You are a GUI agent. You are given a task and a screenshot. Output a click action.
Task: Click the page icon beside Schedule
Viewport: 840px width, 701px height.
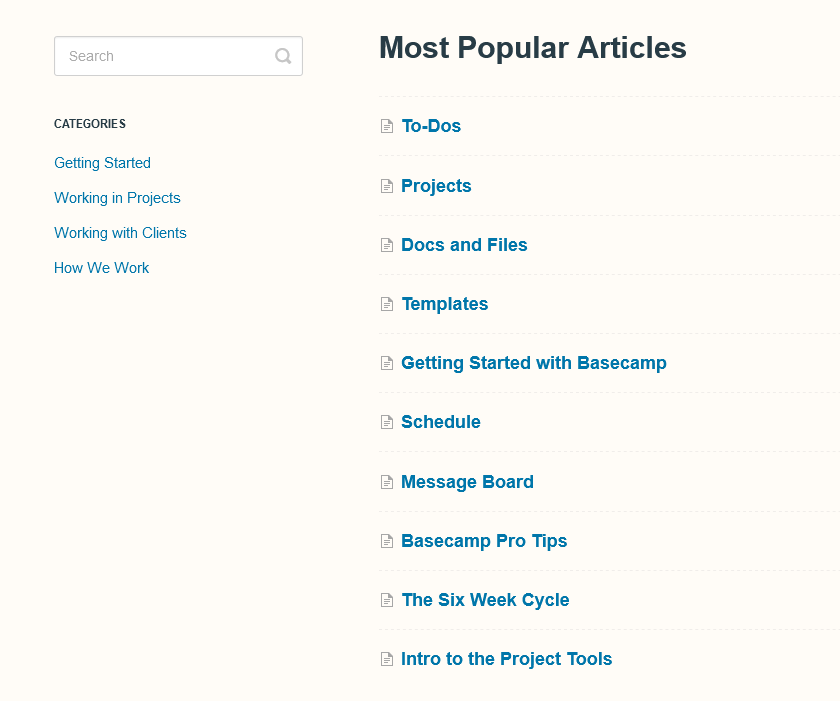386,422
